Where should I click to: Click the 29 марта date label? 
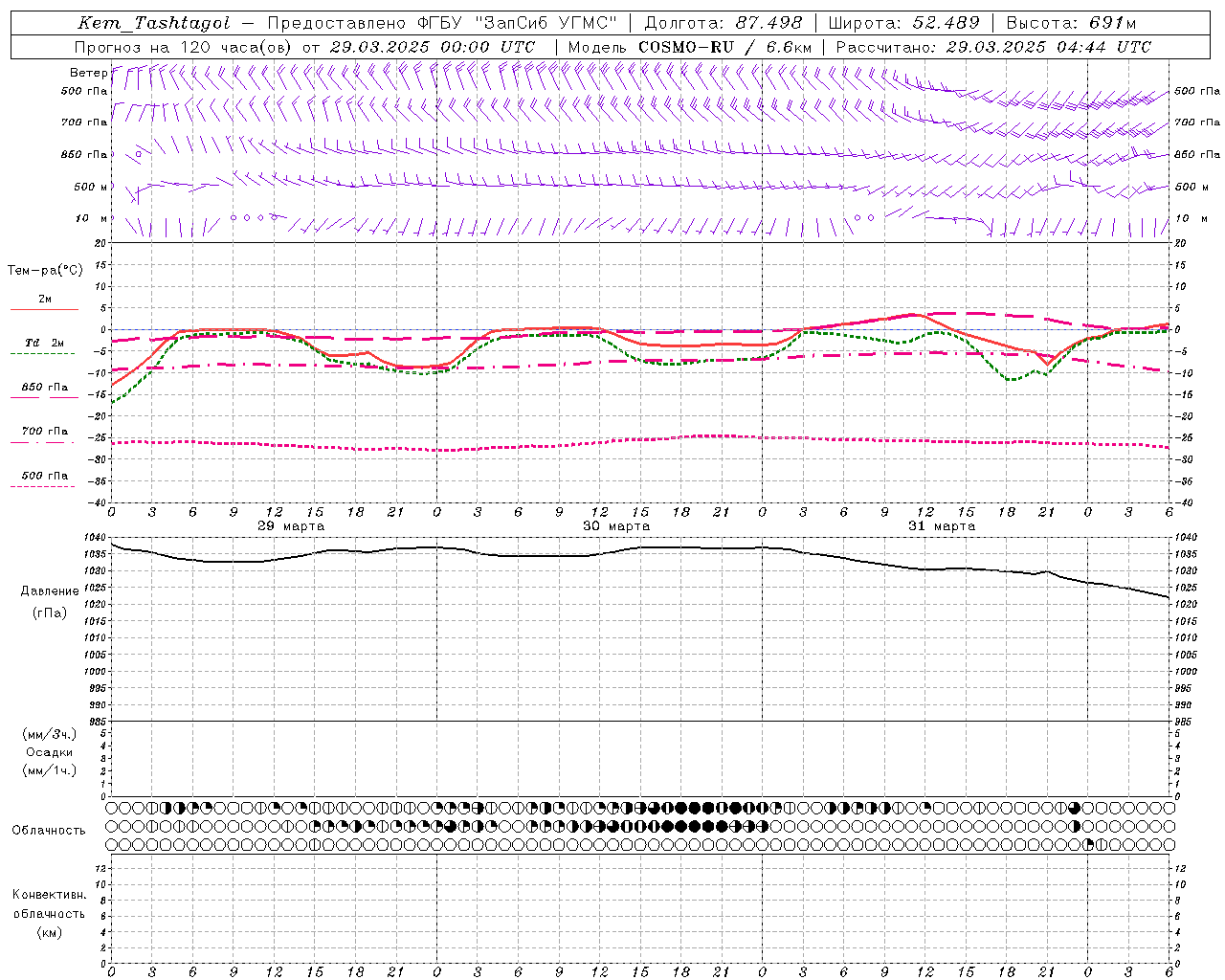[x=291, y=526]
